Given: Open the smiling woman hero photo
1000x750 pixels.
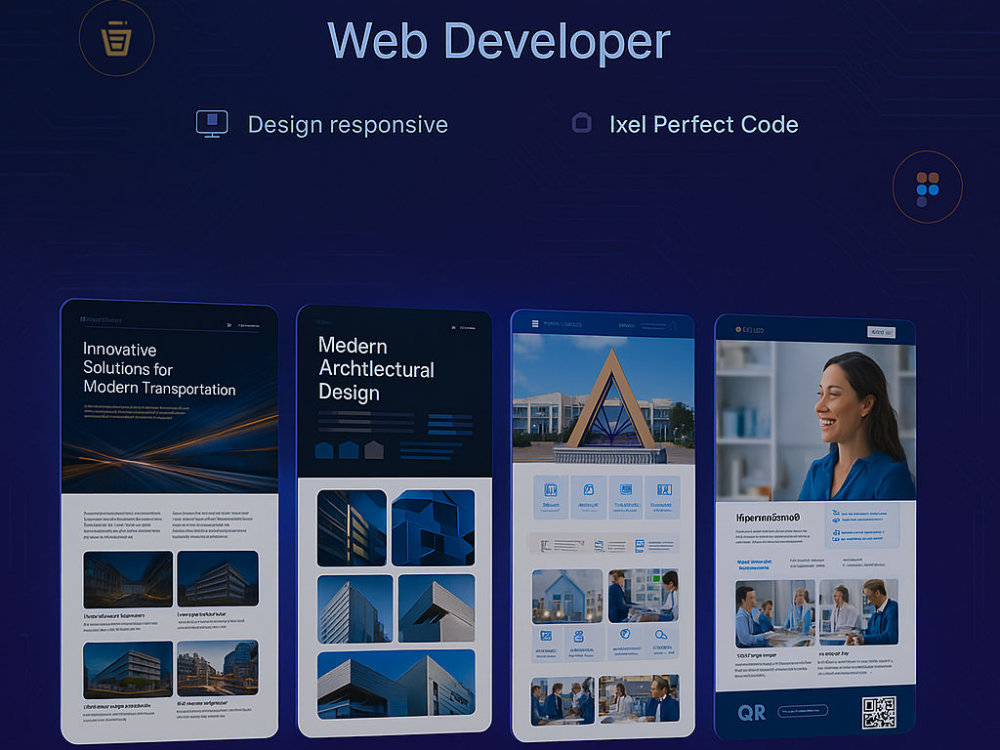Looking at the screenshot, I should click(x=816, y=420).
